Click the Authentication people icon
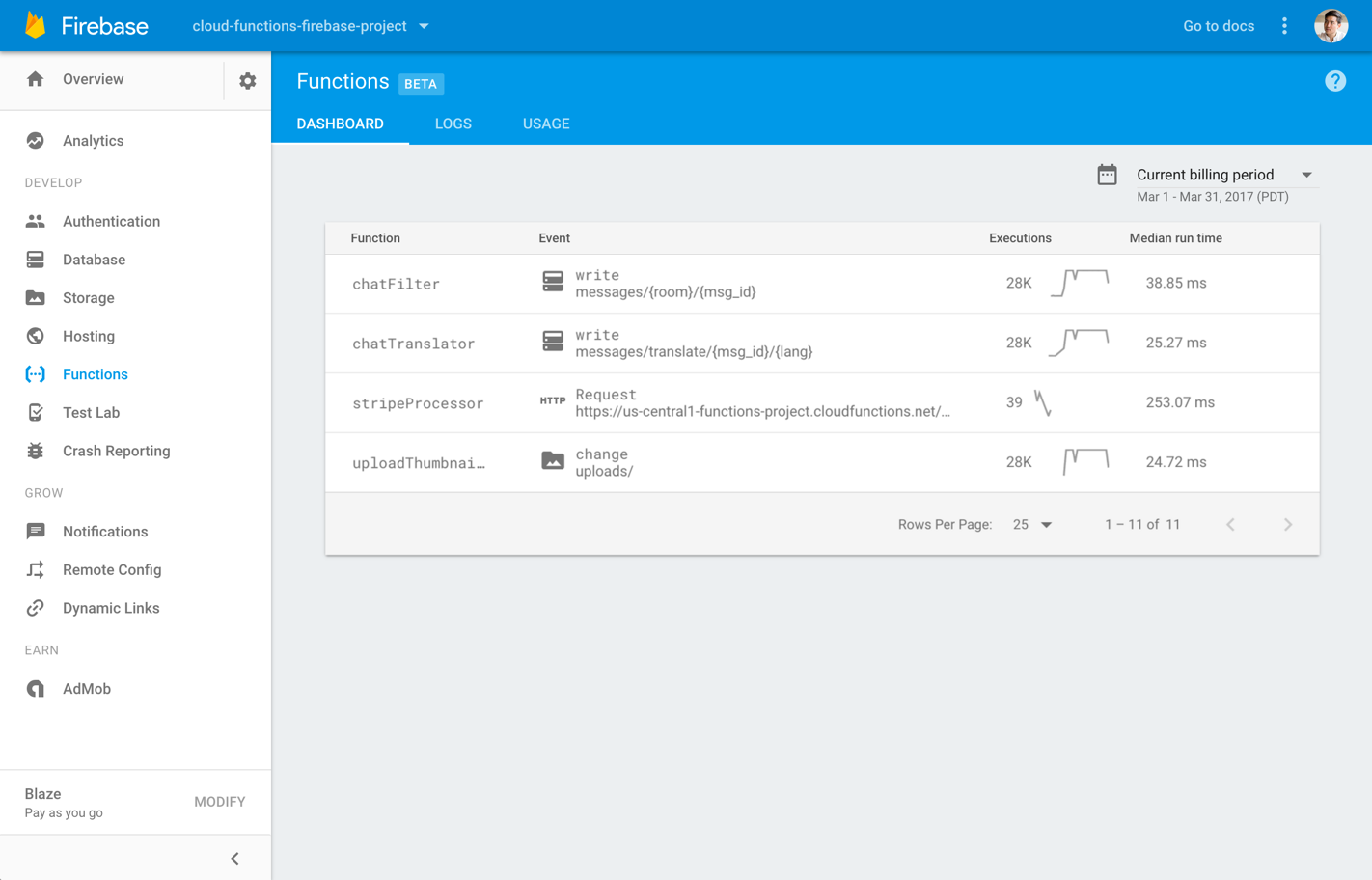The width and height of the screenshot is (1372, 880). pyautogui.click(x=36, y=221)
